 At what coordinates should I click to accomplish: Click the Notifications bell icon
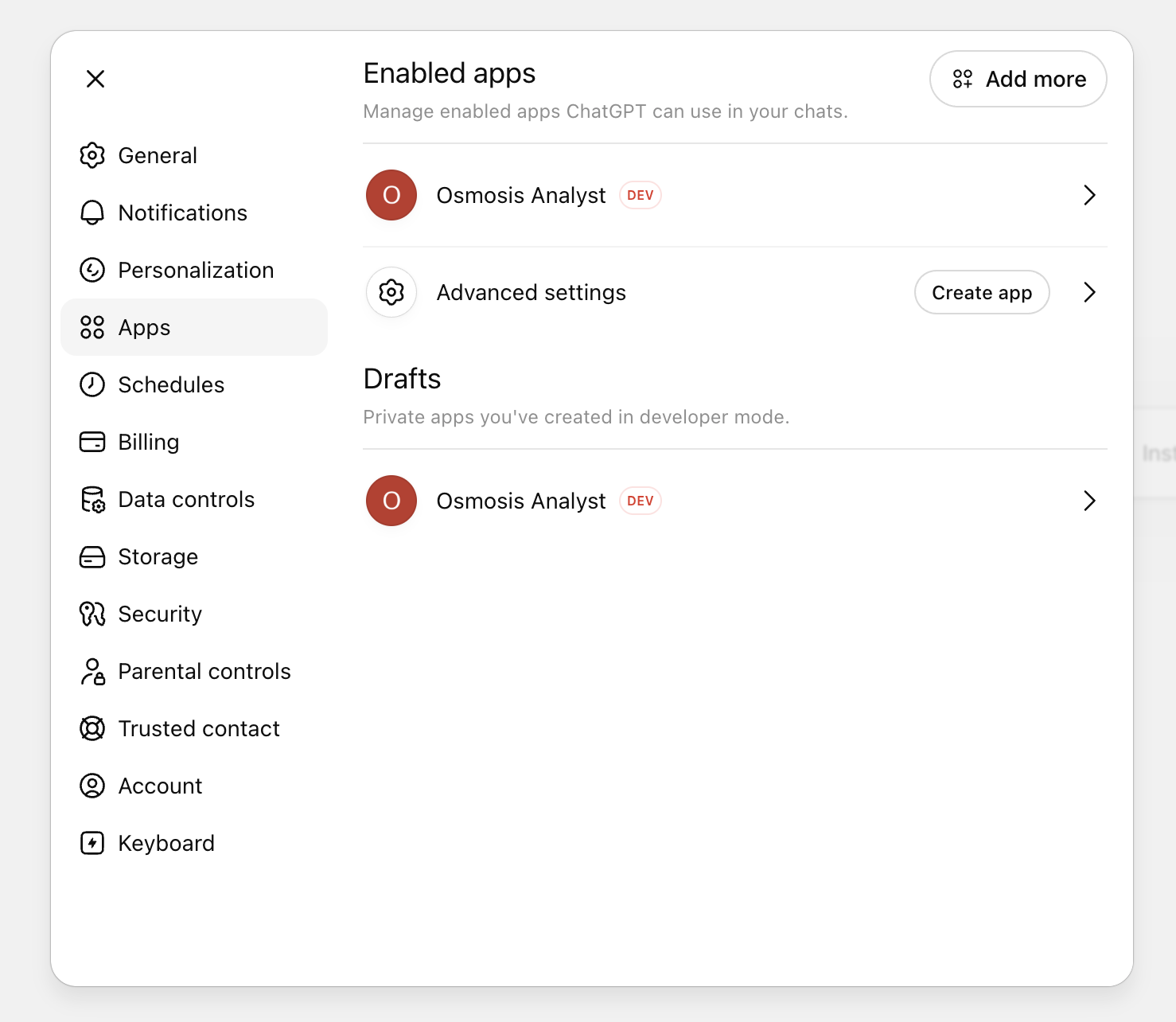click(x=92, y=213)
